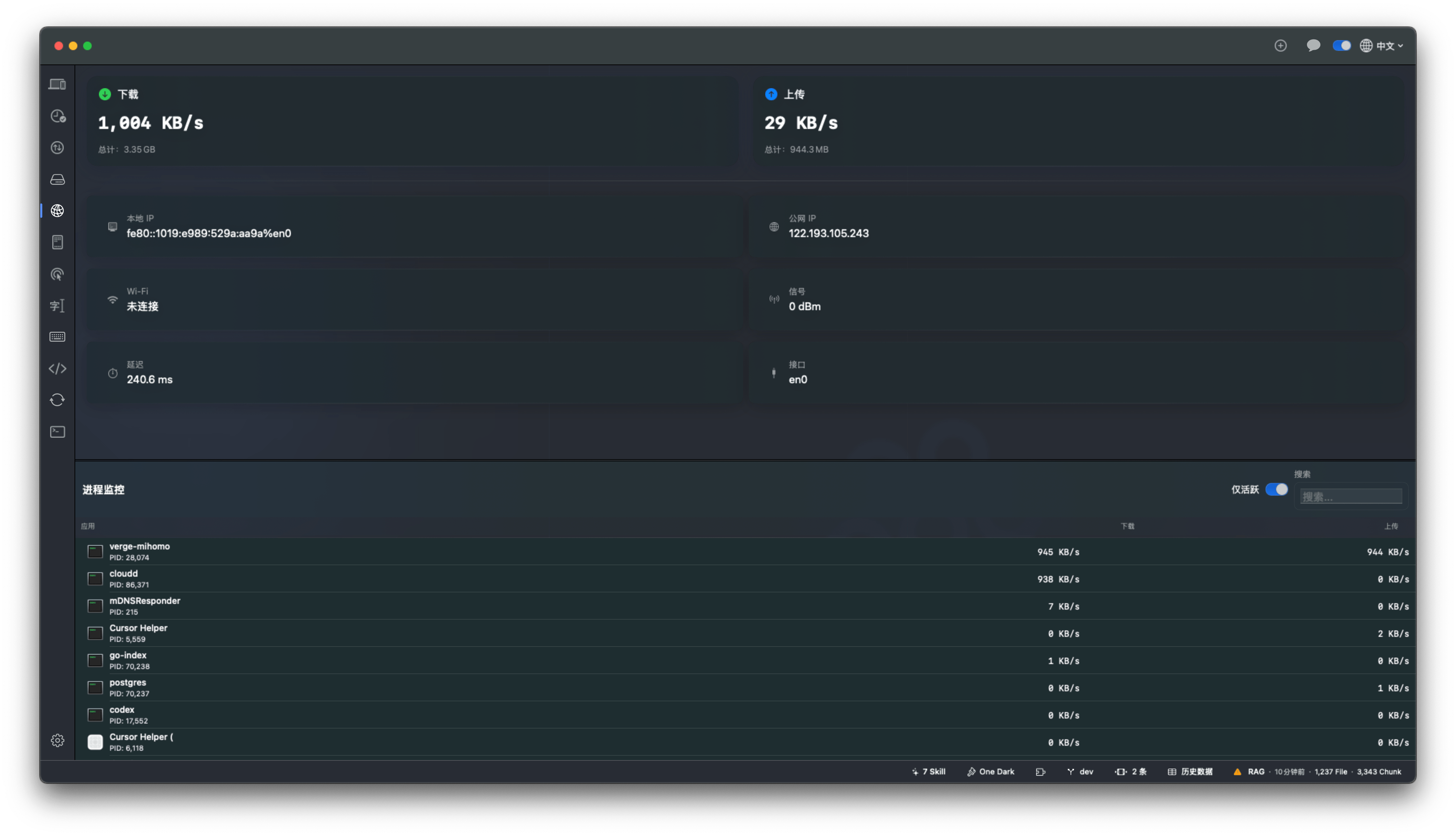Select the mDNSResponder process row

[x=745, y=606]
